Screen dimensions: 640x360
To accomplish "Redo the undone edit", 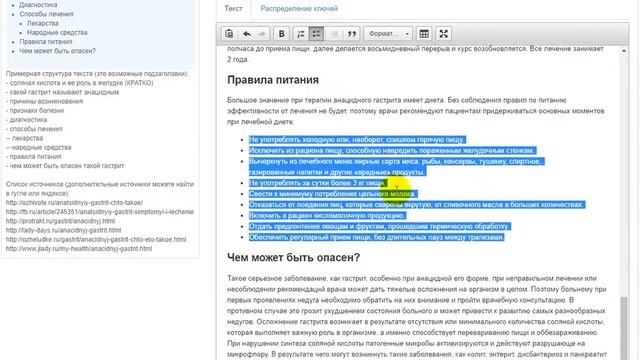I will pyautogui.click(x=262, y=34).
